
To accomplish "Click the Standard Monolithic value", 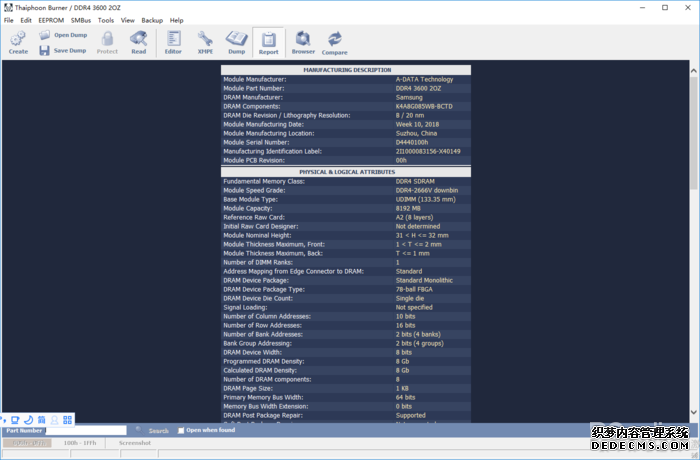I will click(424, 280).
